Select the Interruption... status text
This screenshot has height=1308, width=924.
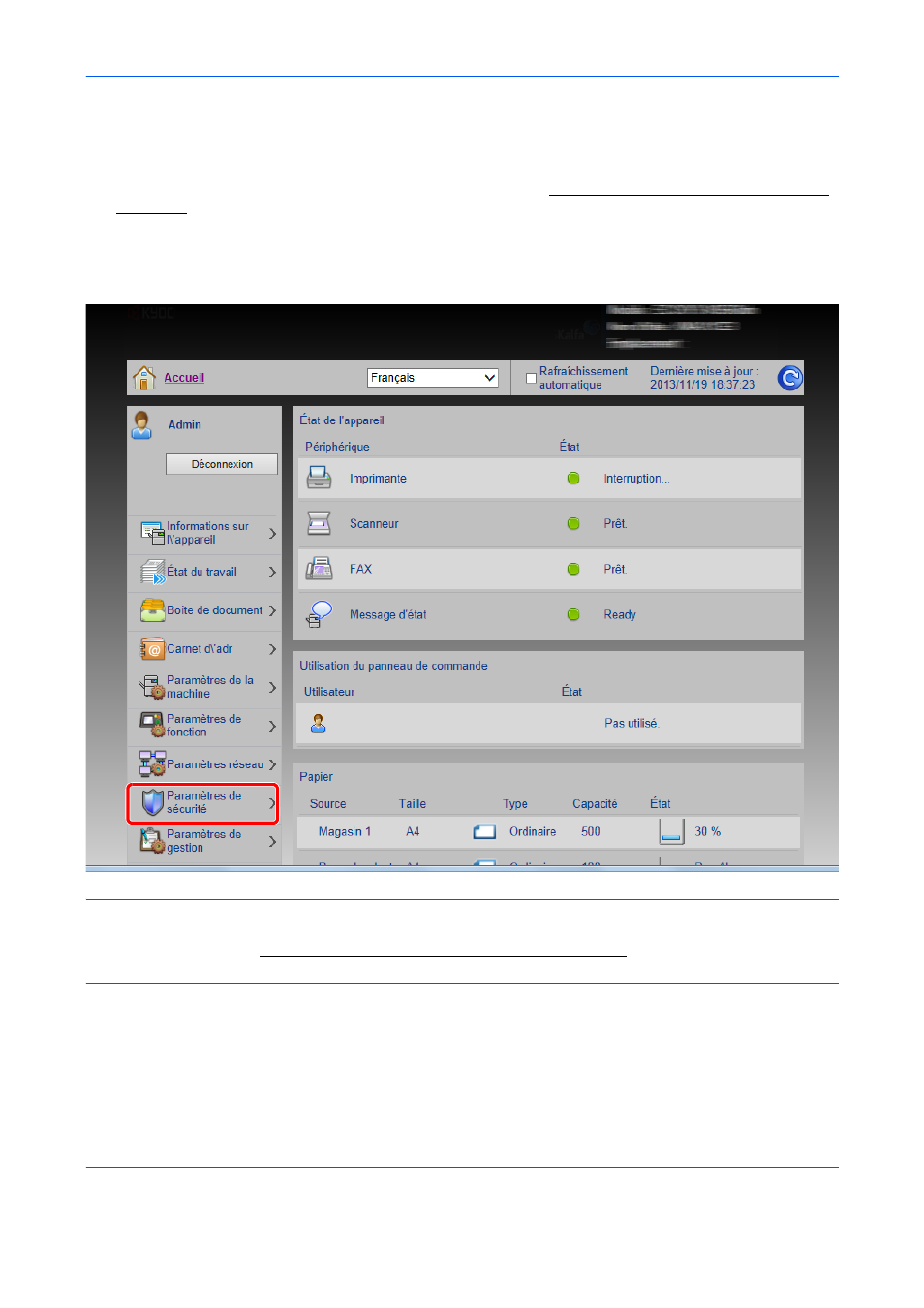tap(636, 479)
